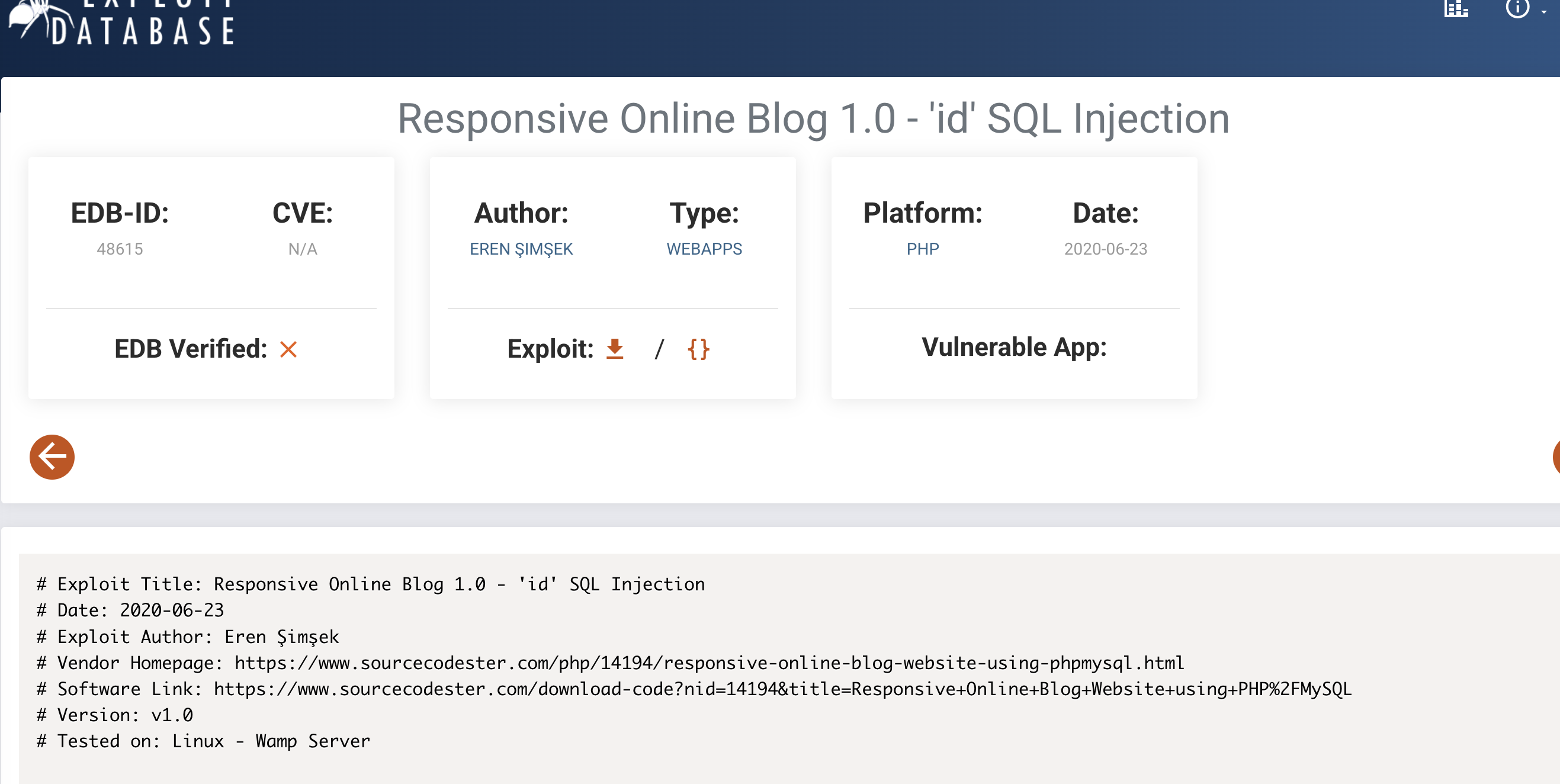Click the info circle icon in header
Image resolution: width=1560 pixels, height=784 pixels.
pos(1516,8)
